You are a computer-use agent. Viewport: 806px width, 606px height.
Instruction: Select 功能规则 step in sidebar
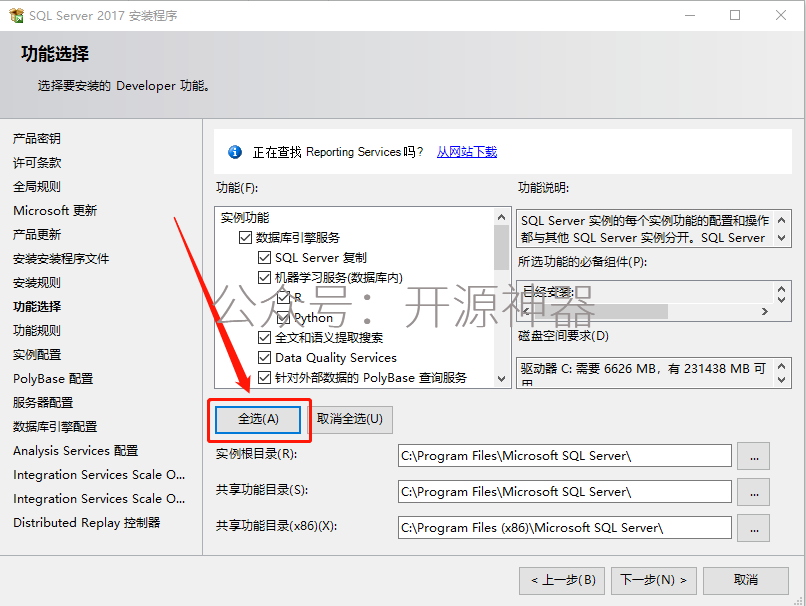pyautogui.click(x=37, y=330)
